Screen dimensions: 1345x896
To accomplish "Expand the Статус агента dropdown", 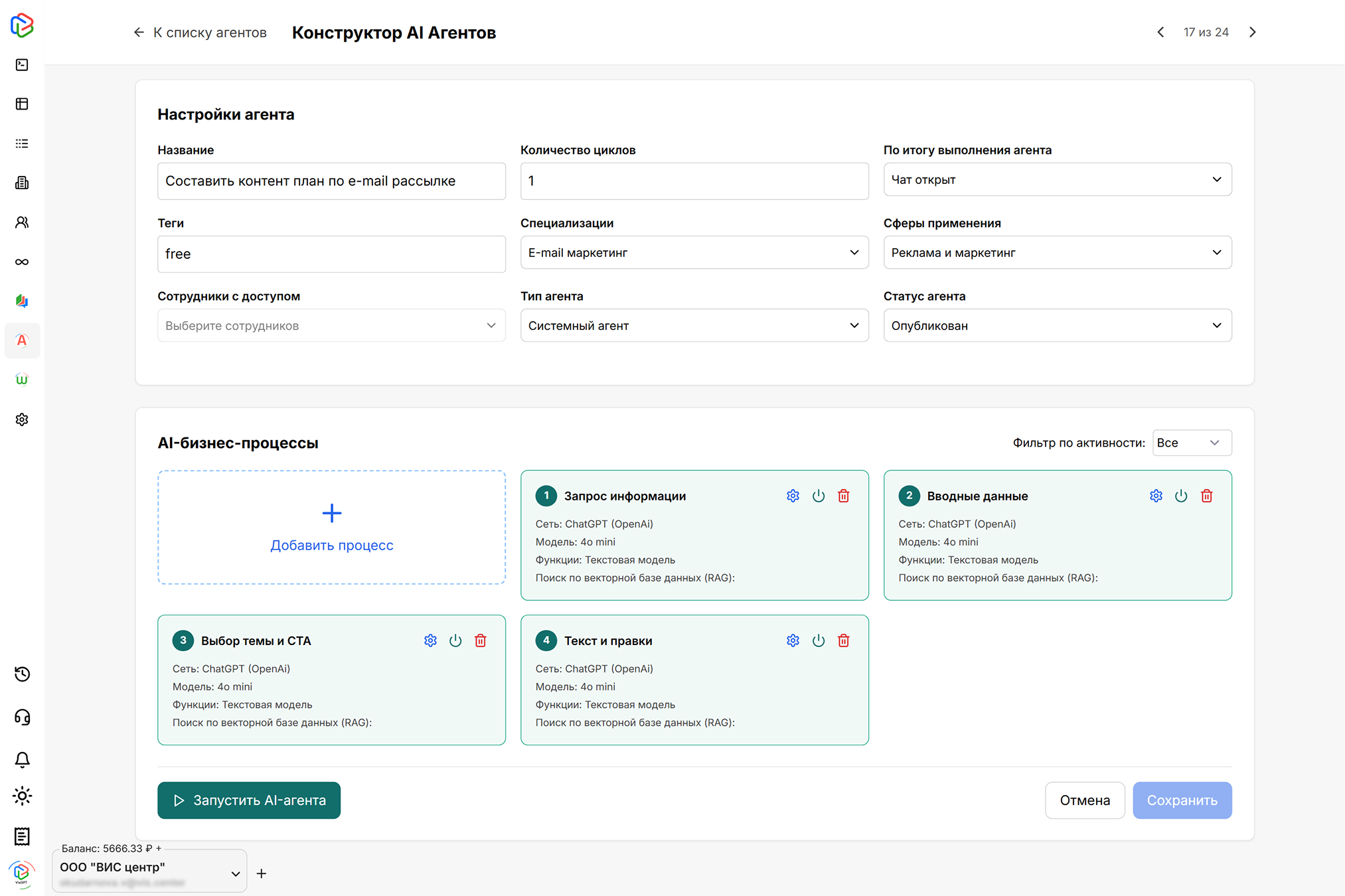I will pyautogui.click(x=1057, y=325).
